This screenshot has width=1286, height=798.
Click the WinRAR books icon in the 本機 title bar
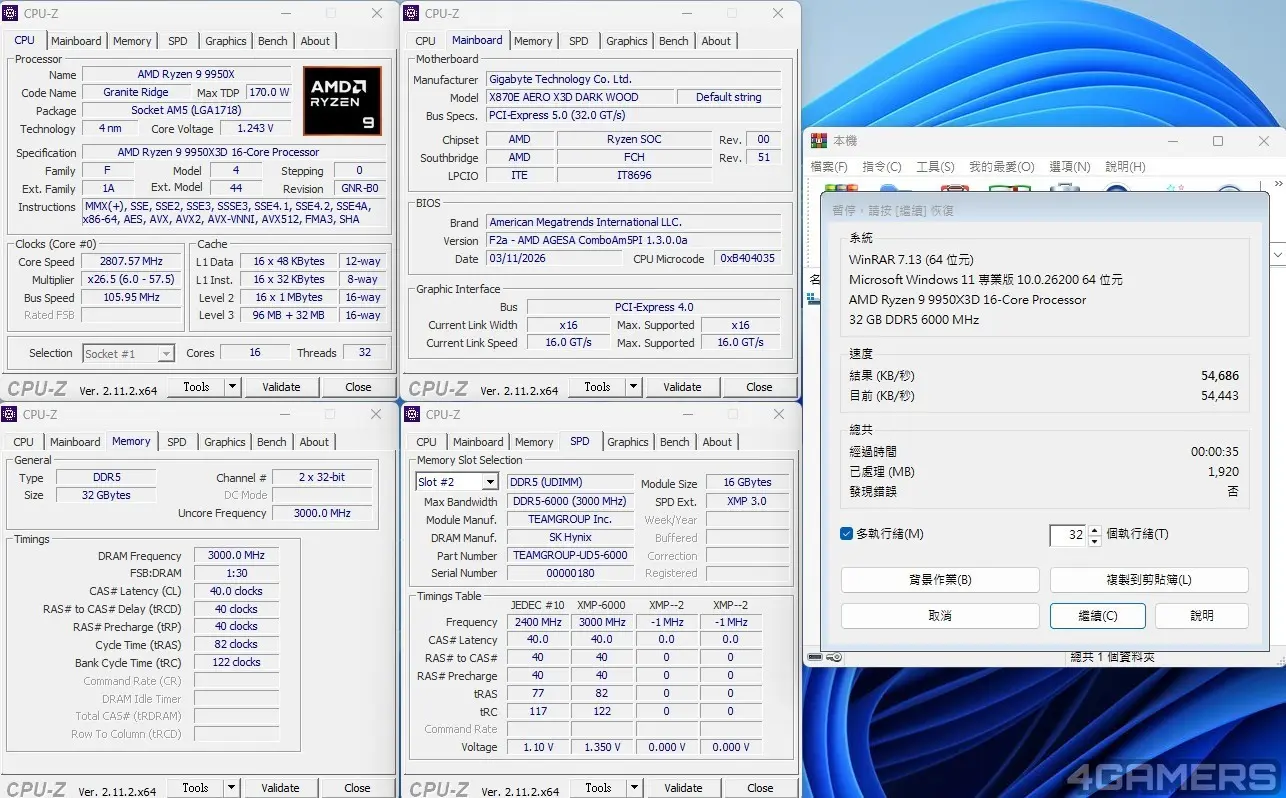[x=819, y=141]
